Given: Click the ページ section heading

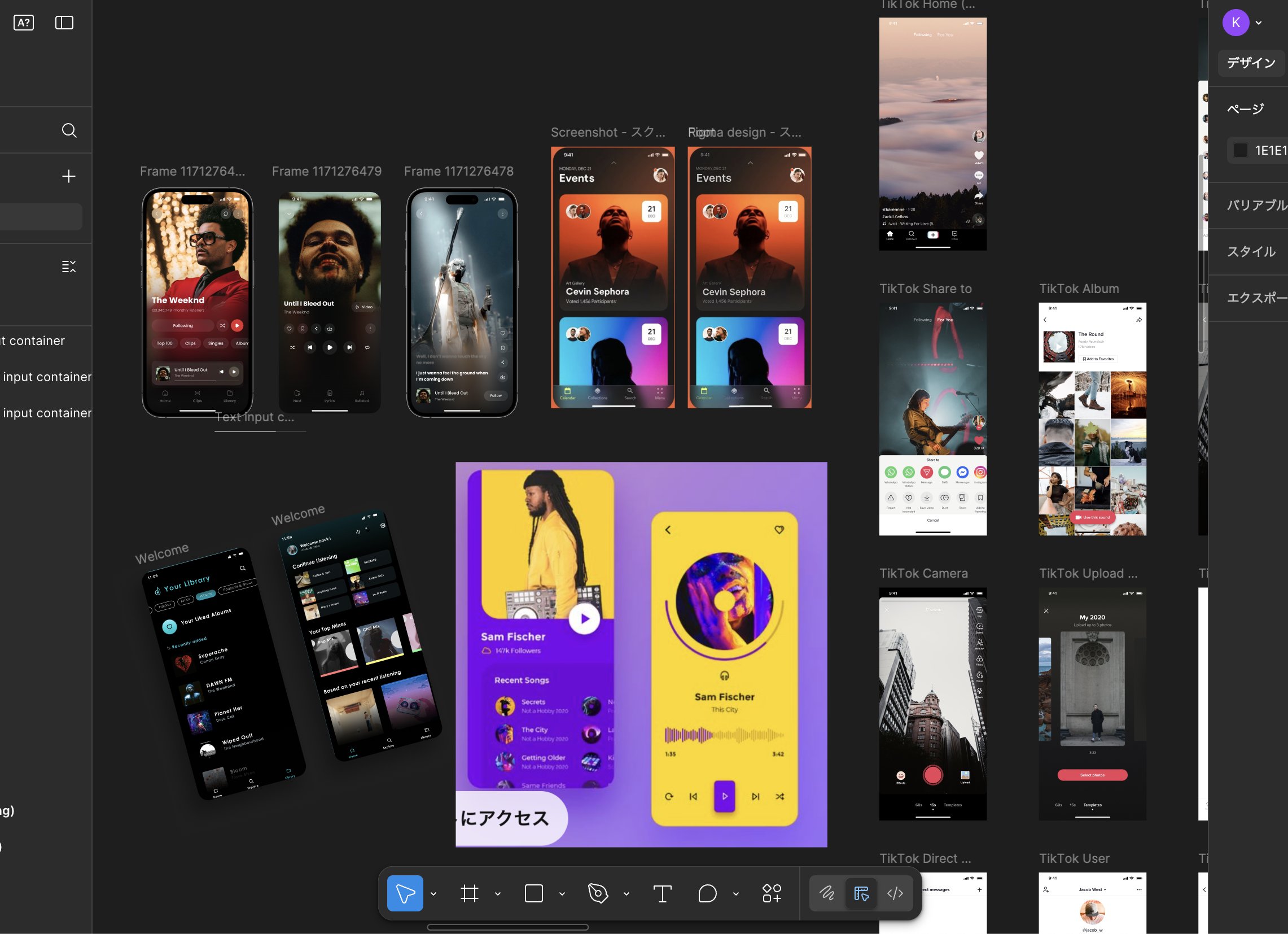Looking at the screenshot, I should (1246, 109).
